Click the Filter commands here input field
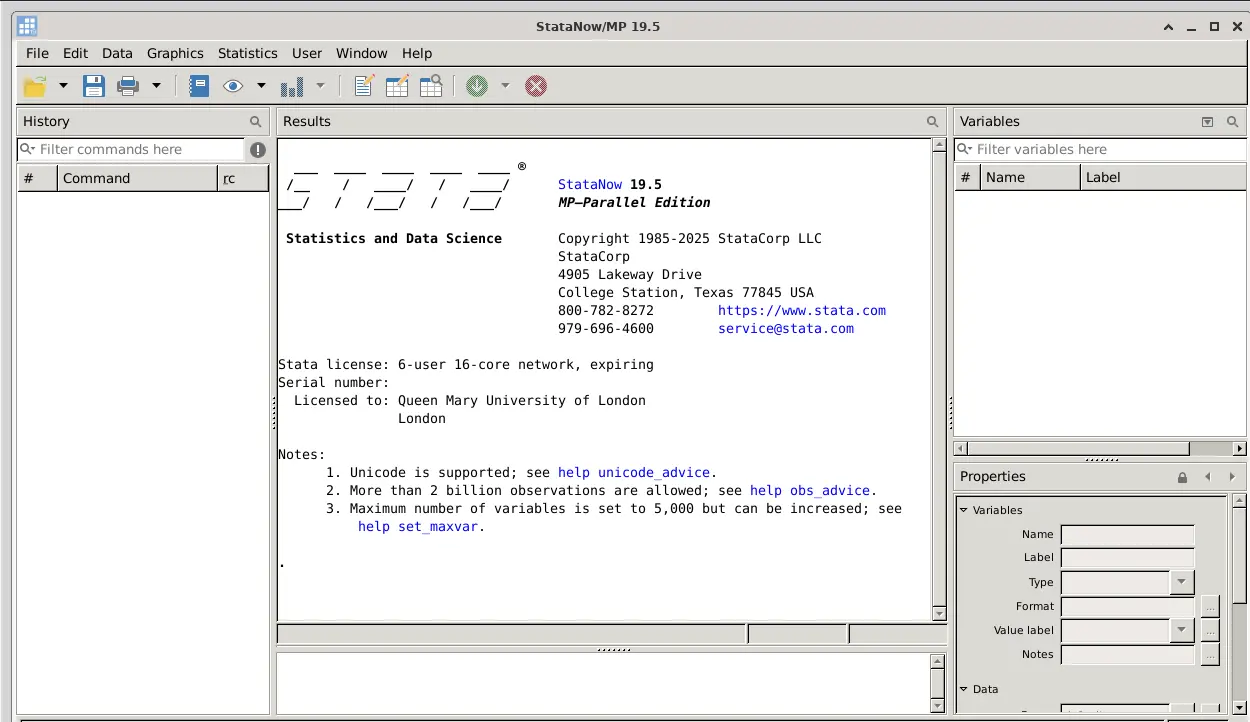 point(120,148)
